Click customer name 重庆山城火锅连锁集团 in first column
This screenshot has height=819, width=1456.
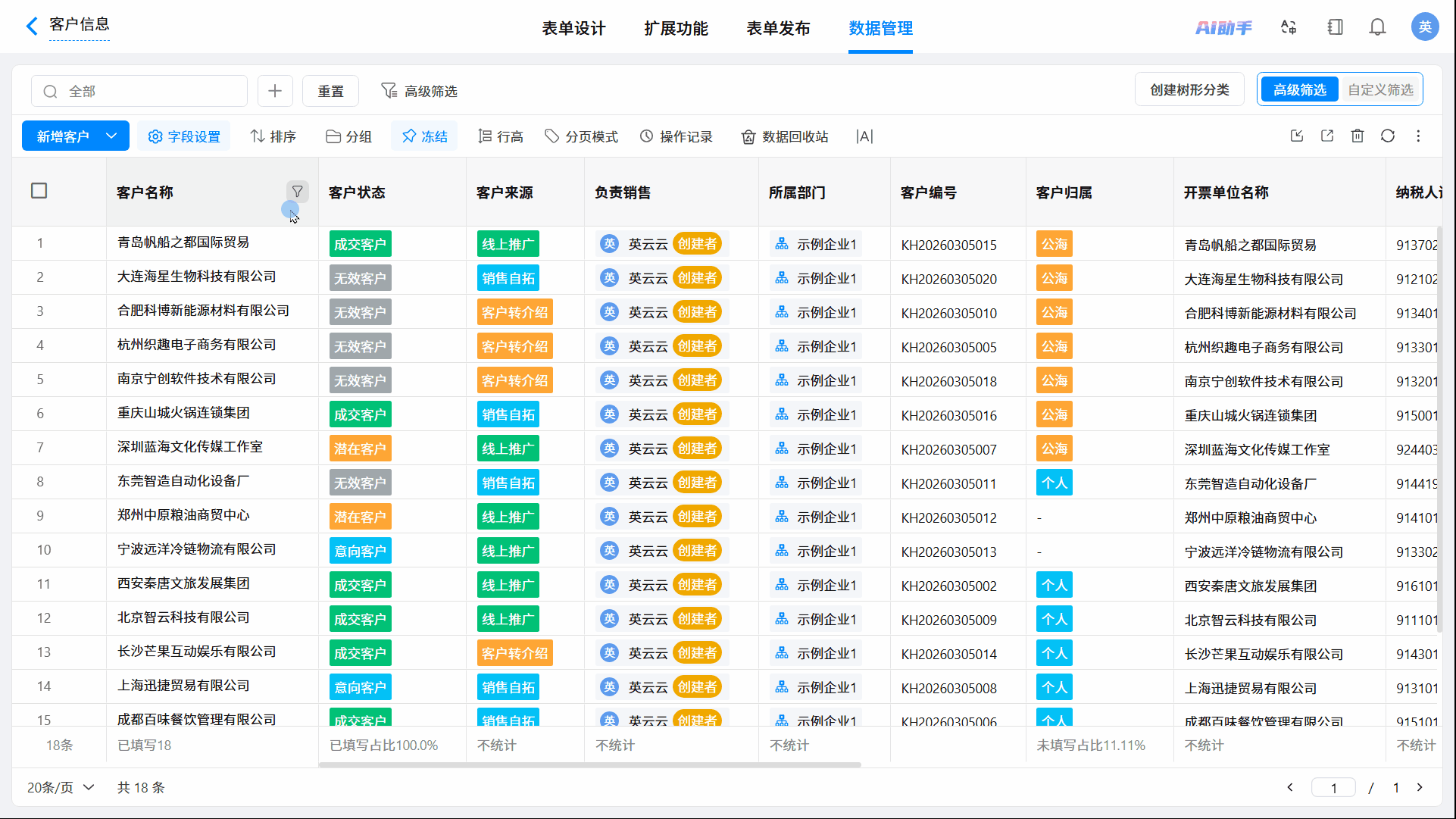(183, 413)
